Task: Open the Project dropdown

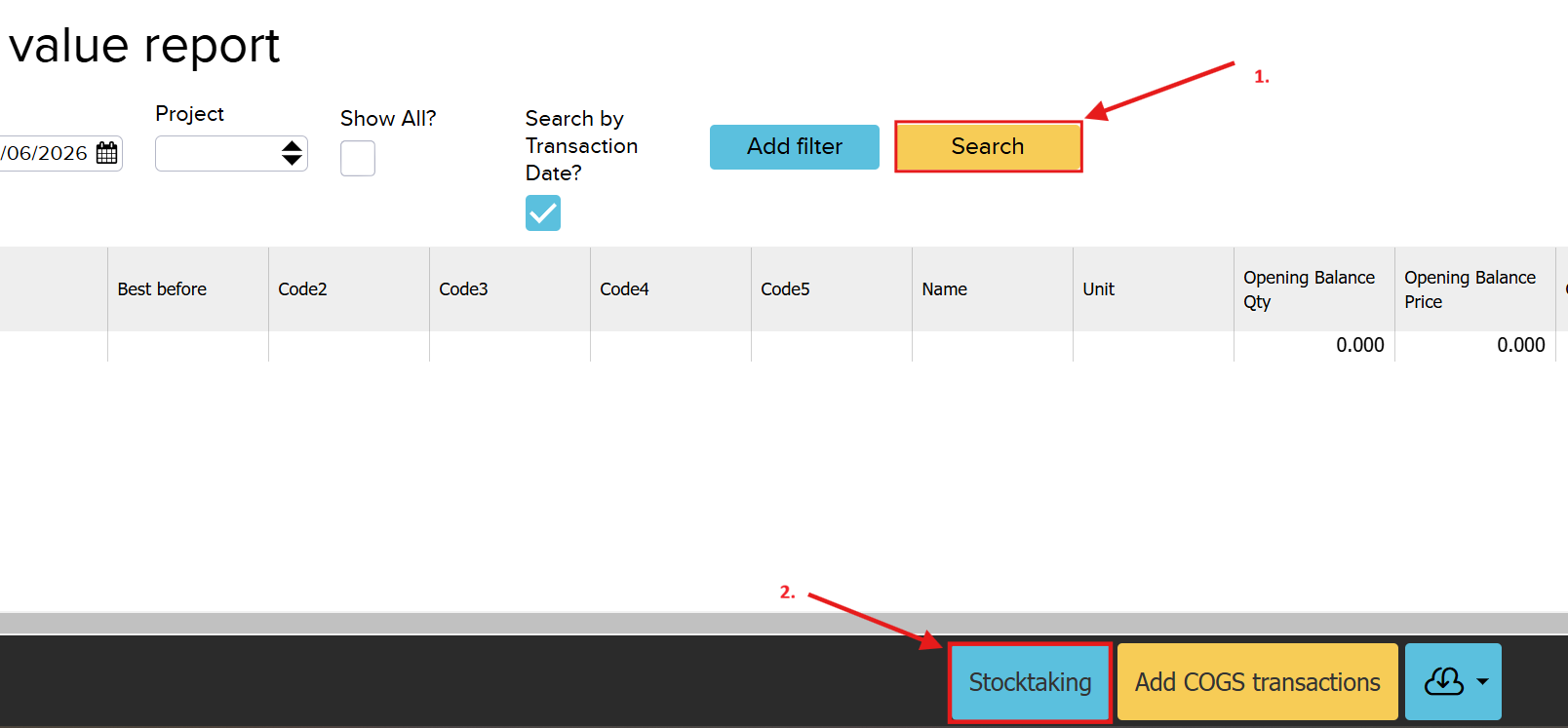Action: pos(231,153)
